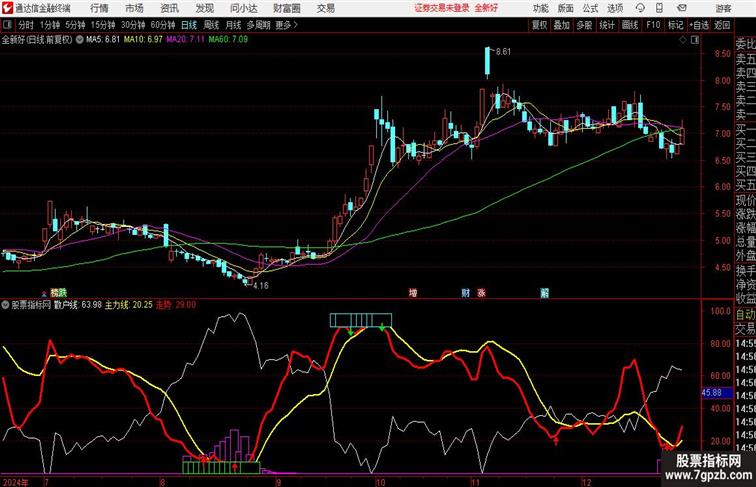Open the 行情 menu
Viewport: 756px width, 487px height.
tap(99, 8)
